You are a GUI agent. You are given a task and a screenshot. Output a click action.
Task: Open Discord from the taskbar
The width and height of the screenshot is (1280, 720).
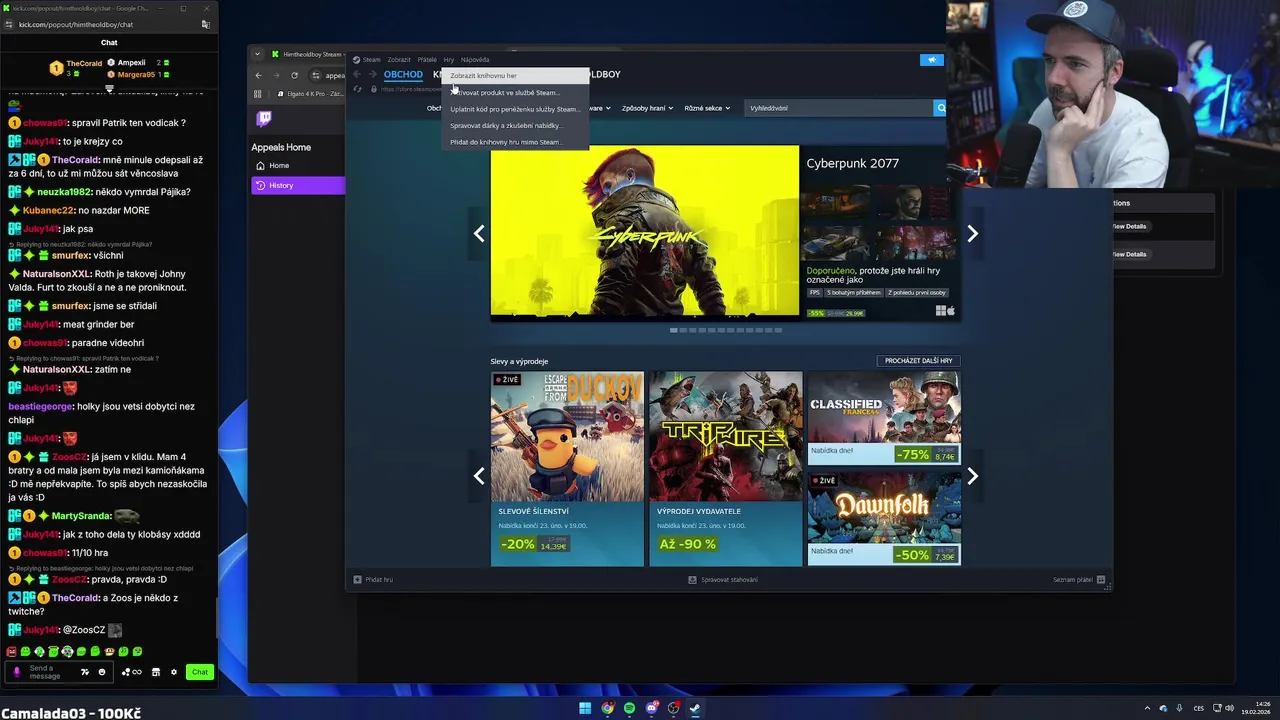652,708
